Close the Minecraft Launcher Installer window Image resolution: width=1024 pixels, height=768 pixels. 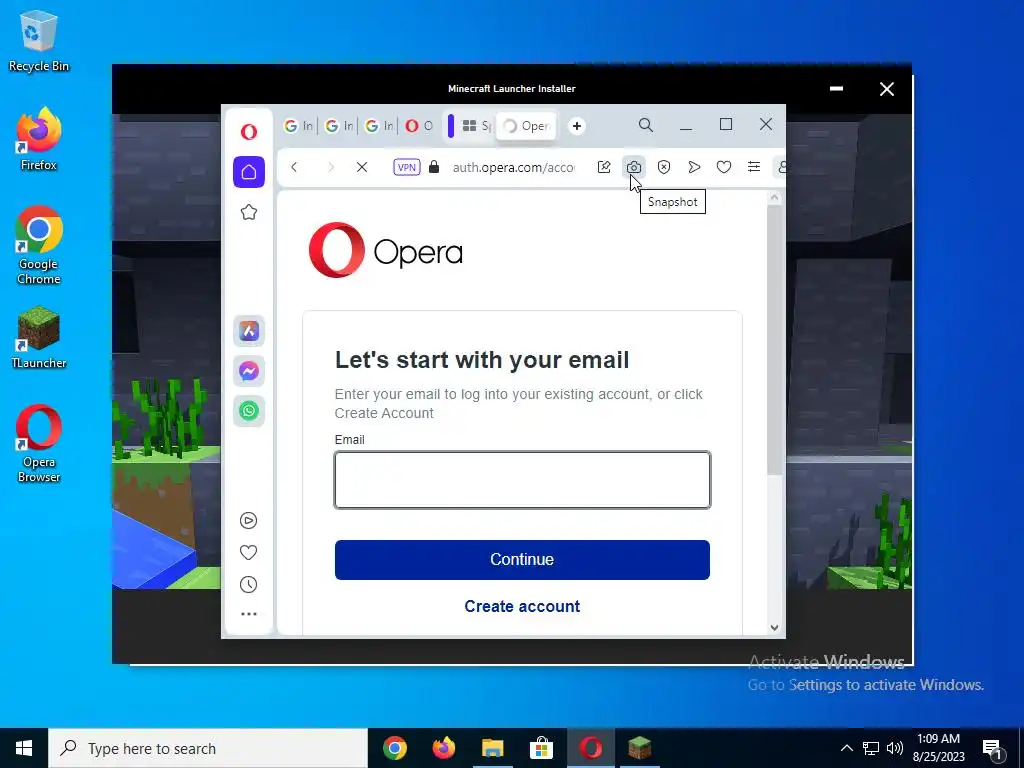coord(886,89)
